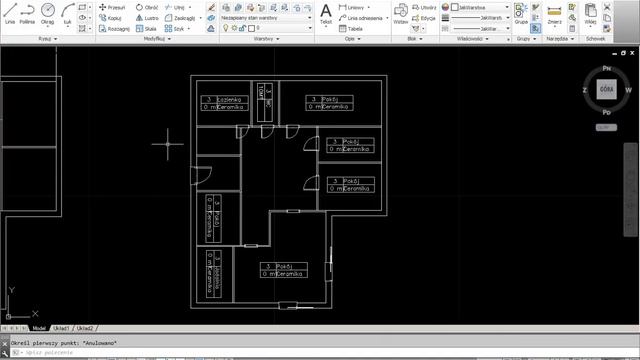Viewport: 640px width, 360px height.
Task: Click Utwórz (create block) button
Action: pos(424,7)
